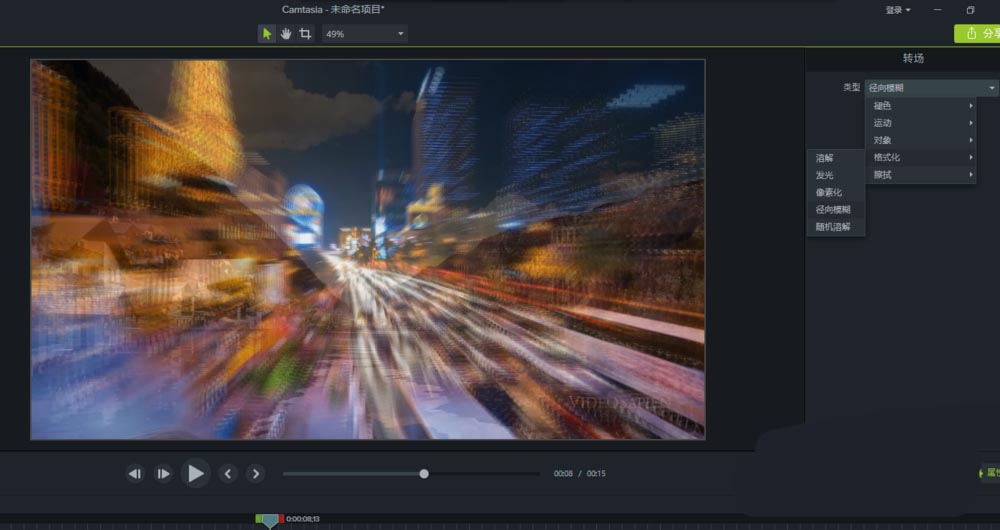Click the 00:15 total duration text
Screen dimensions: 1000x530
(x=596, y=474)
